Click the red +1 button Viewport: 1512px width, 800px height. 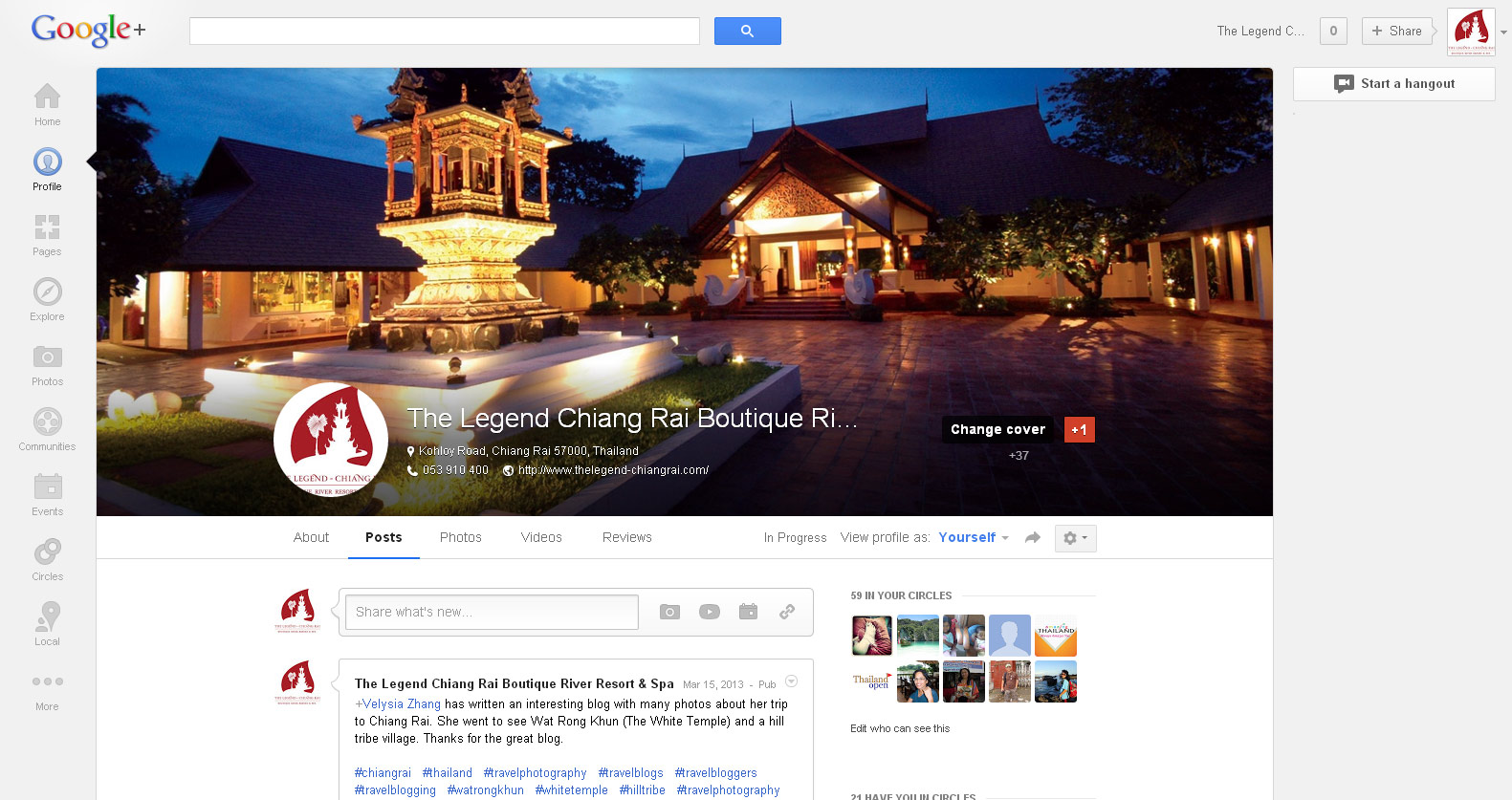pos(1079,430)
